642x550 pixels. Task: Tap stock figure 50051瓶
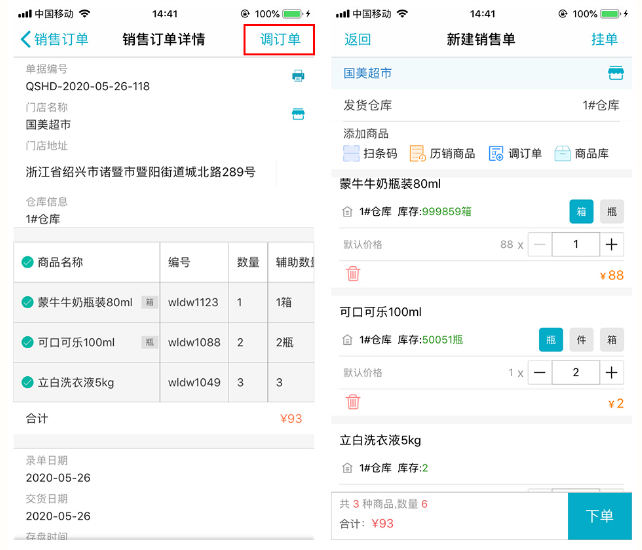click(x=443, y=340)
